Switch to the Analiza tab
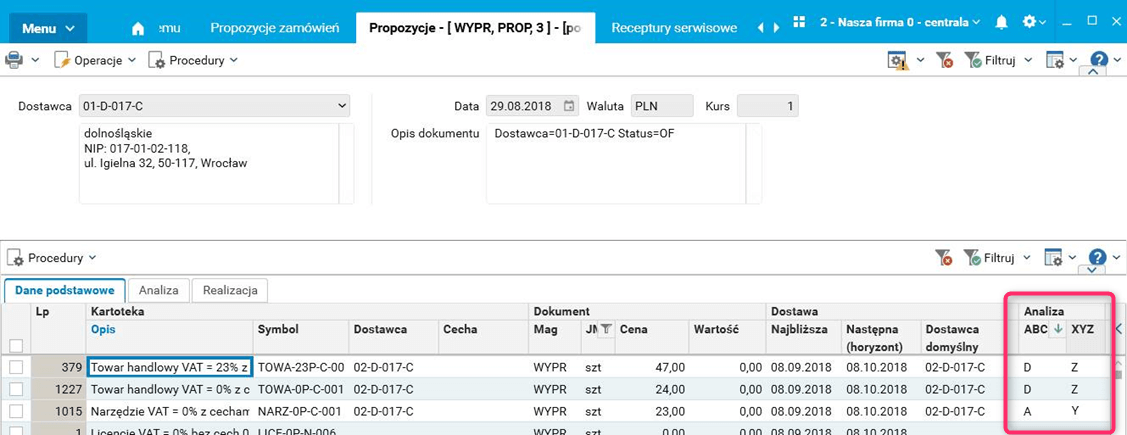Viewport: 1127px width, 435px height. click(159, 290)
